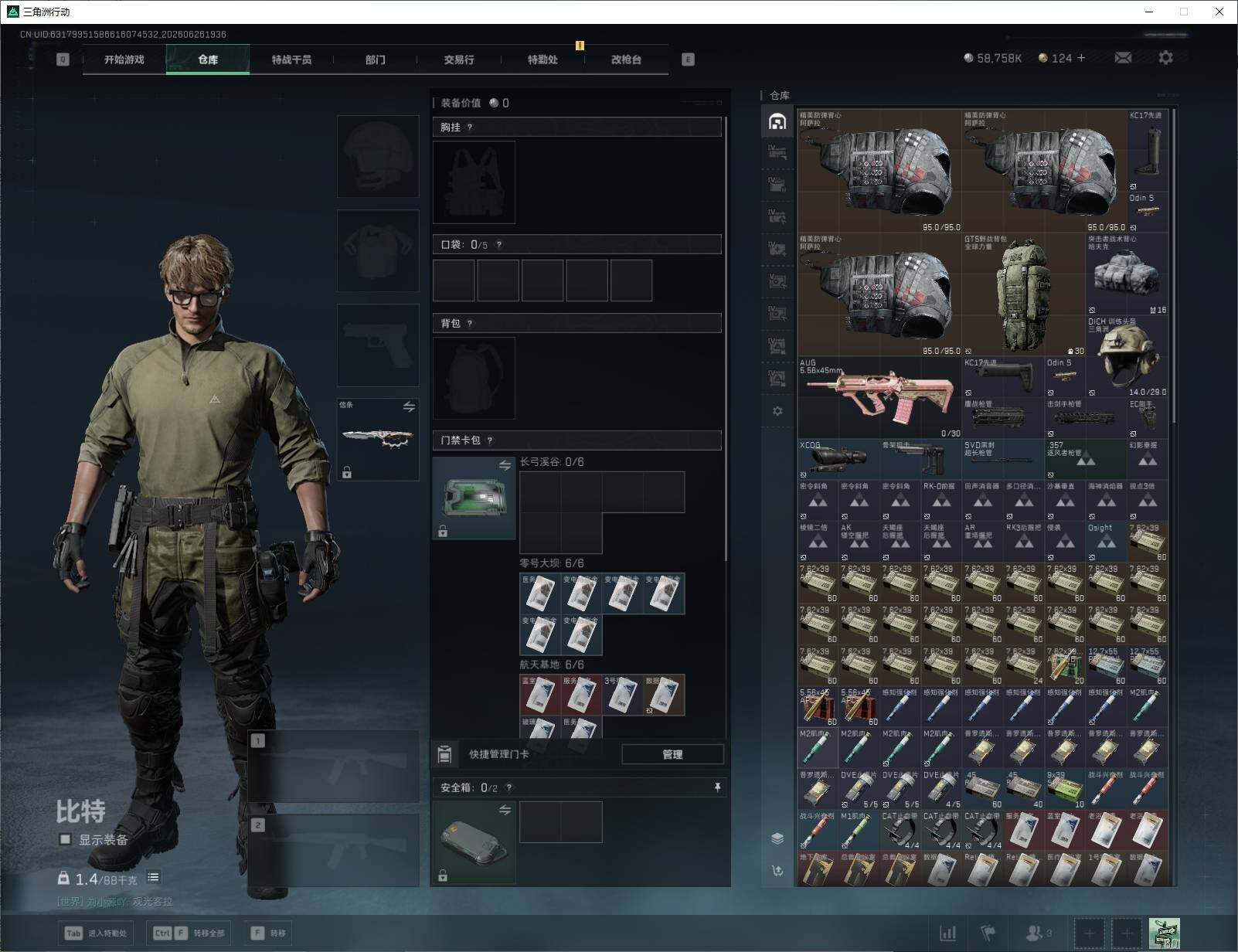Click the 58,758K currency balance

click(x=992, y=58)
